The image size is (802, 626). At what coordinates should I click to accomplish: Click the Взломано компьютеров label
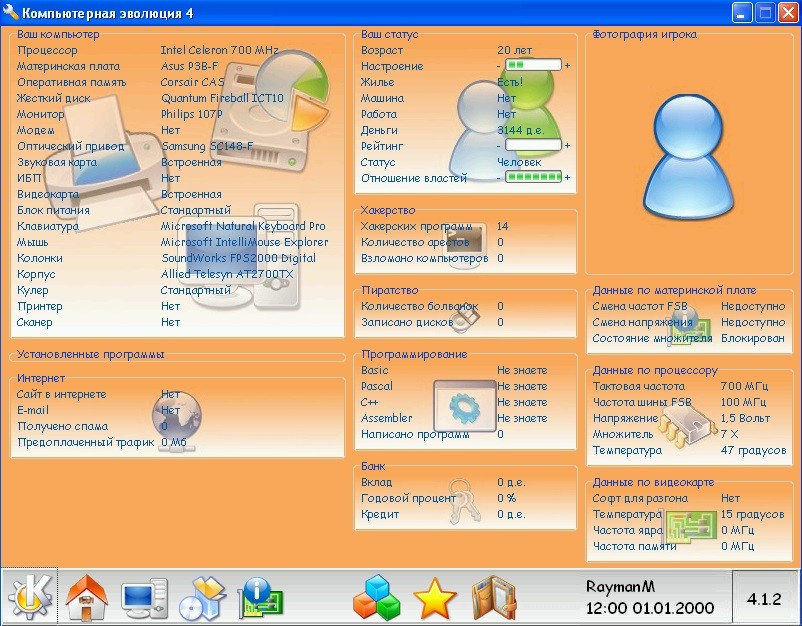pos(425,258)
